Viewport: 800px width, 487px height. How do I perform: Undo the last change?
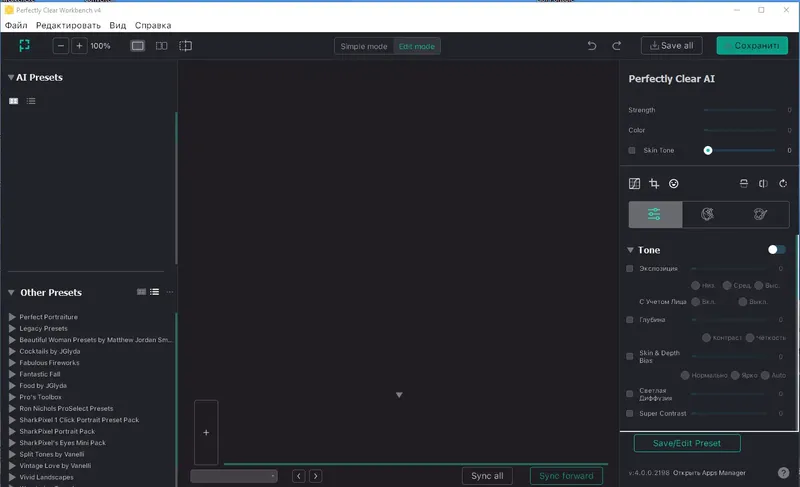pyautogui.click(x=592, y=46)
